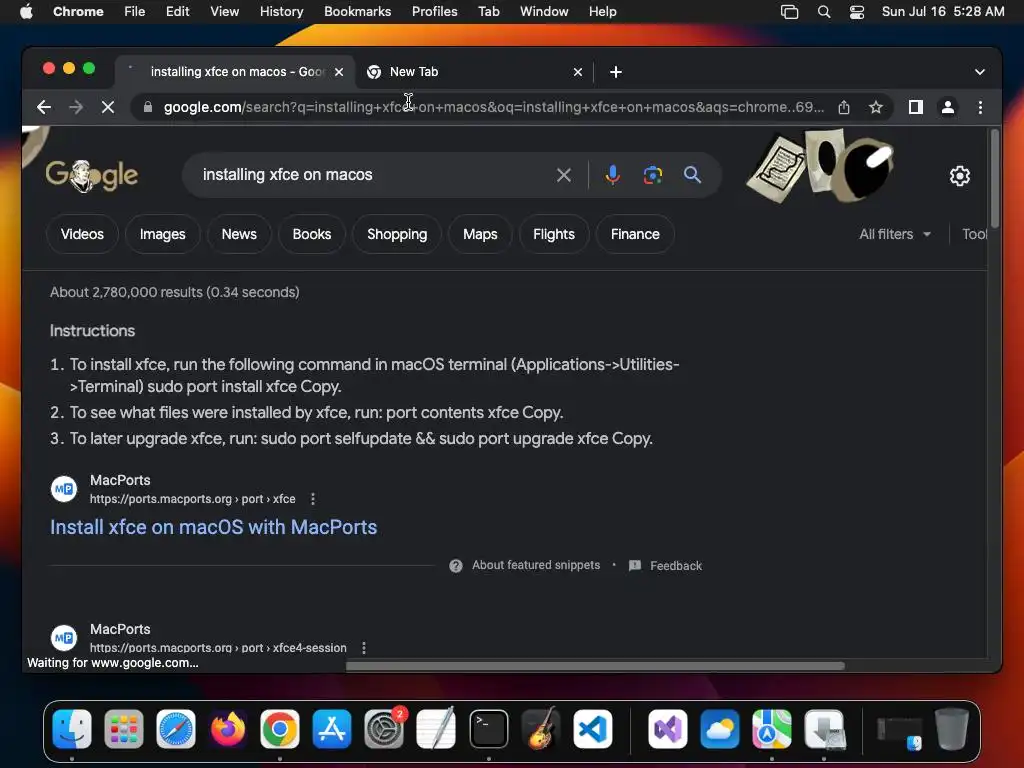This screenshot has width=1024, height=768.
Task: Filter results by Books
Action: coord(312,234)
